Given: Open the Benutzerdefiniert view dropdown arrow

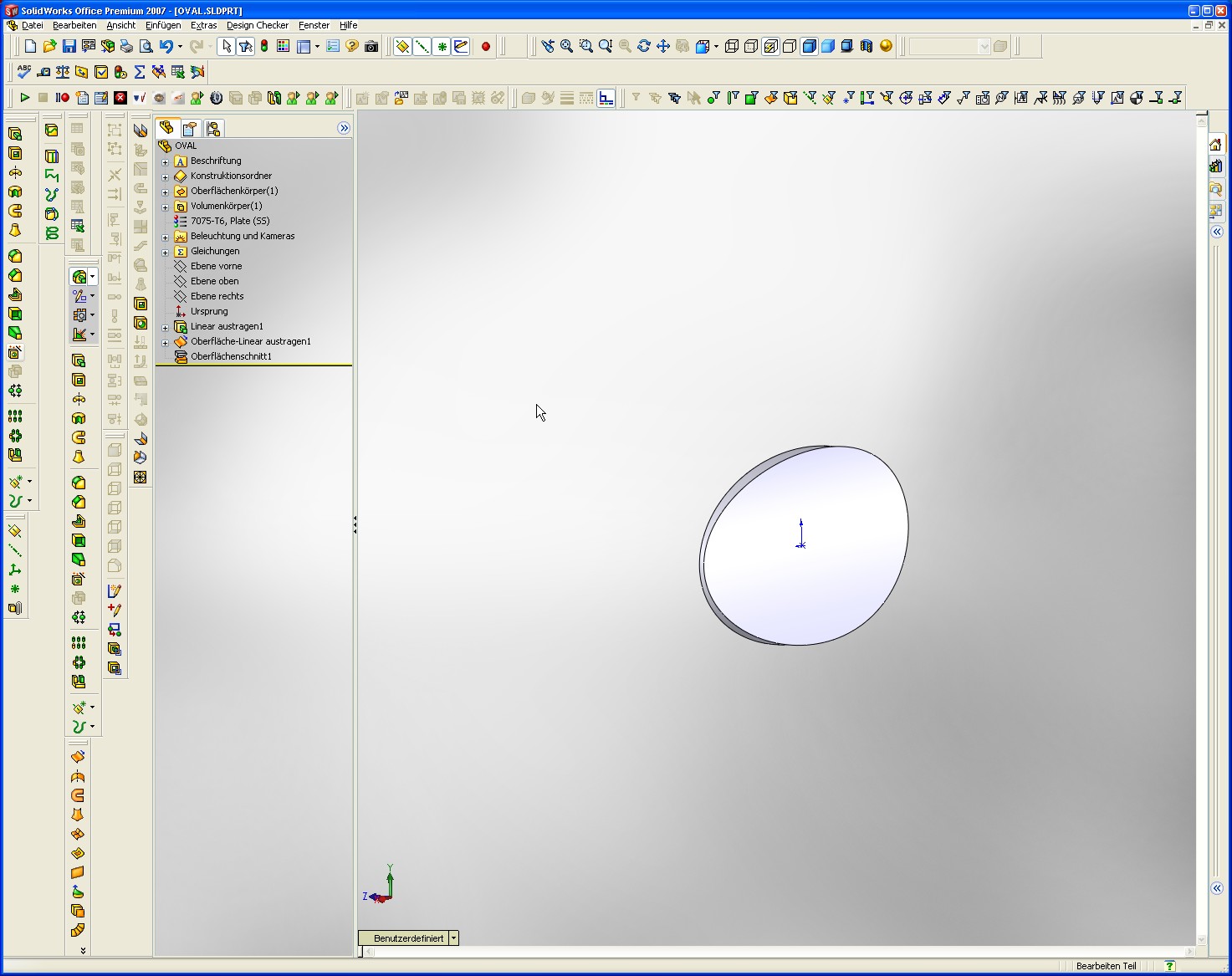Looking at the screenshot, I should (453, 938).
